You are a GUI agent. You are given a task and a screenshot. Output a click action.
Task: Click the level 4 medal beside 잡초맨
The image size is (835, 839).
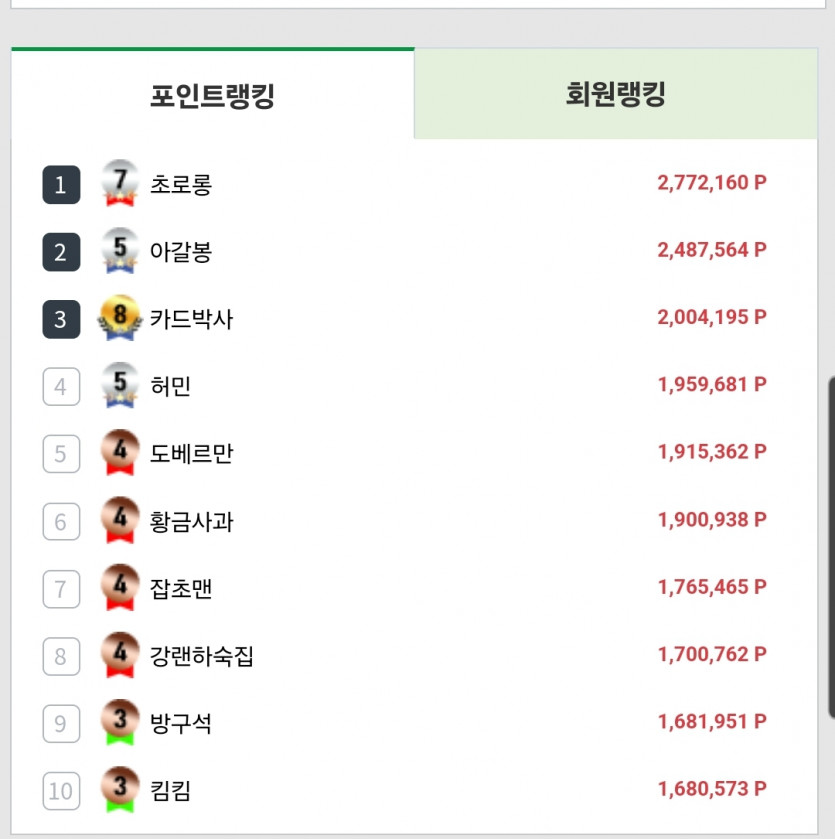(120, 588)
